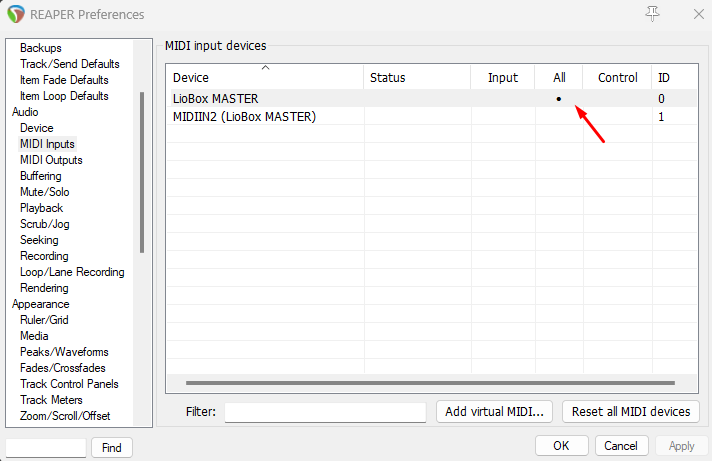This screenshot has width=712, height=461.
Task: Open Zoom/Scroll/Offset settings
Action: (65, 416)
